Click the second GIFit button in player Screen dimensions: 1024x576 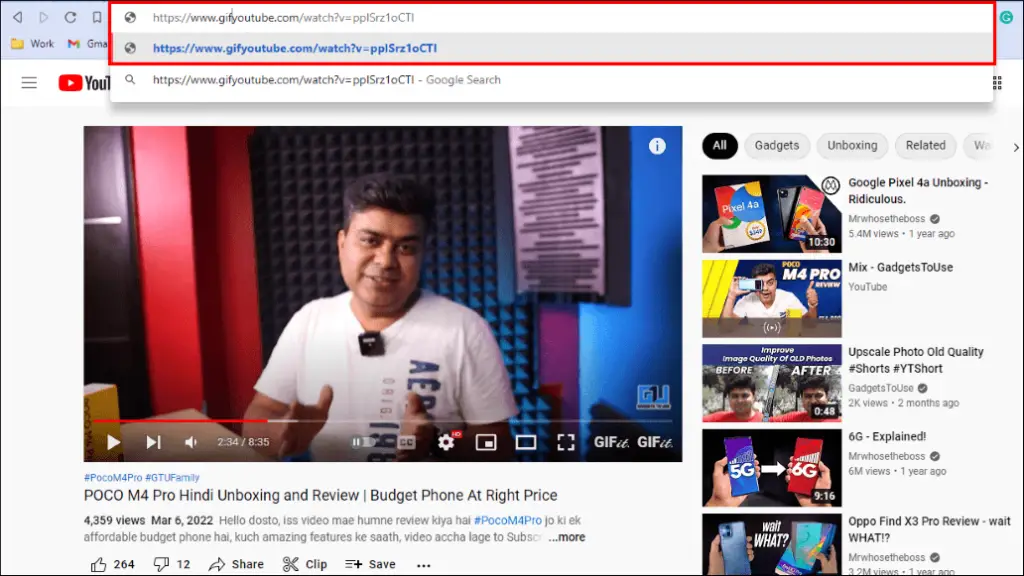click(654, 442)
